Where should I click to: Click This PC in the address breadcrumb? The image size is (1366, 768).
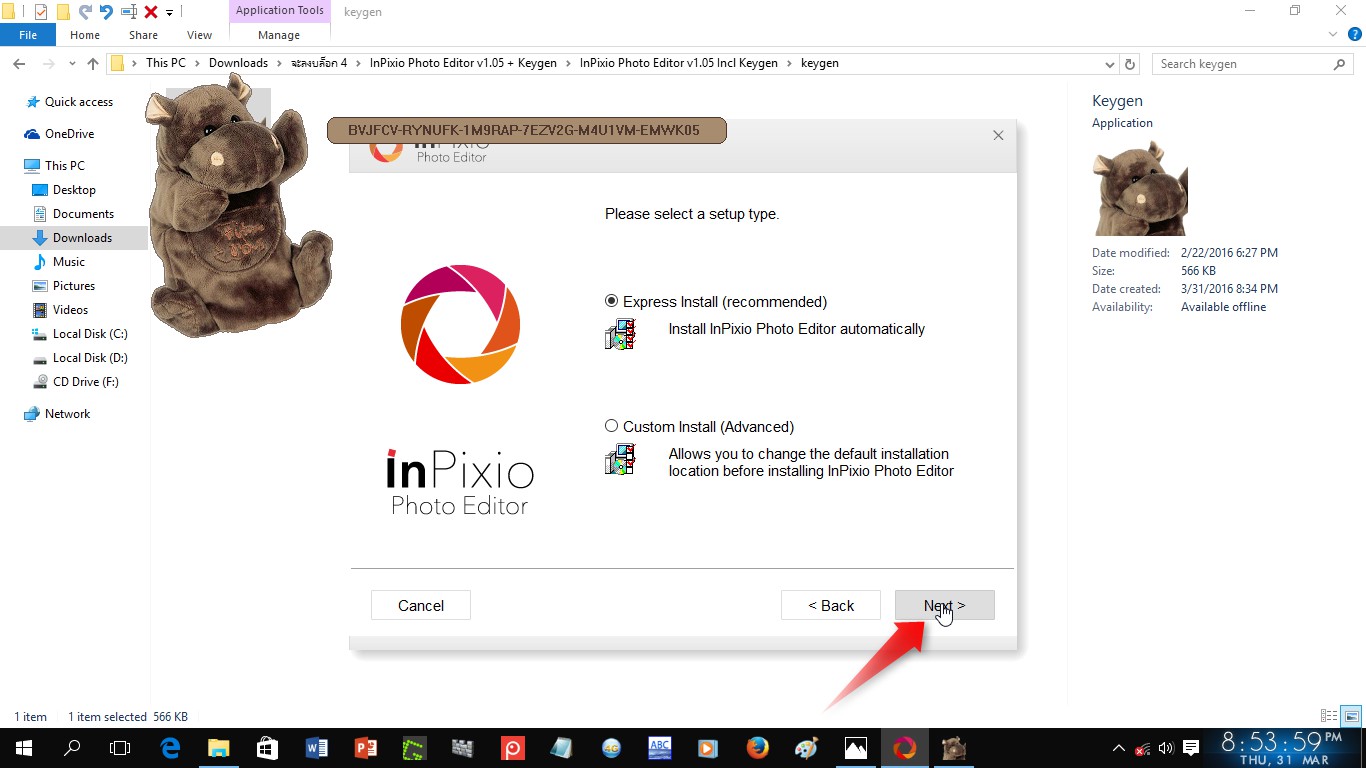tap(165, 63)
